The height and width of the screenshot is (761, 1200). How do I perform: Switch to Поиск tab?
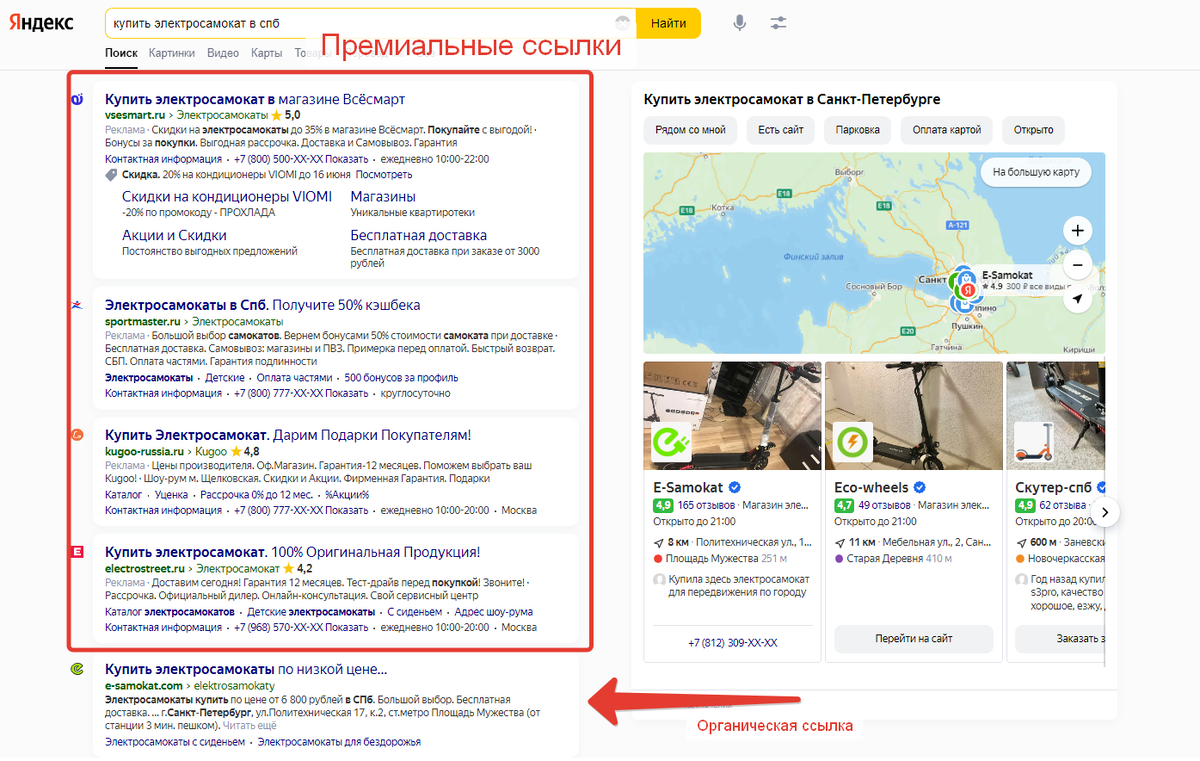coord(121,53)
